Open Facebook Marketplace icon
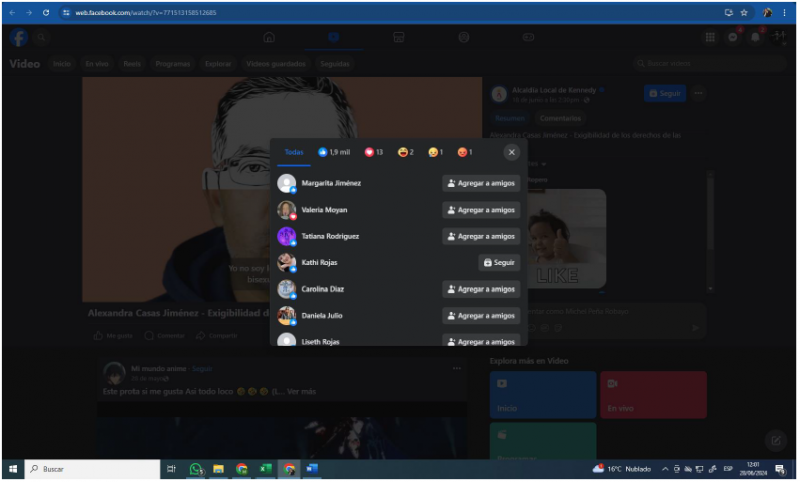 coord(399,37)
